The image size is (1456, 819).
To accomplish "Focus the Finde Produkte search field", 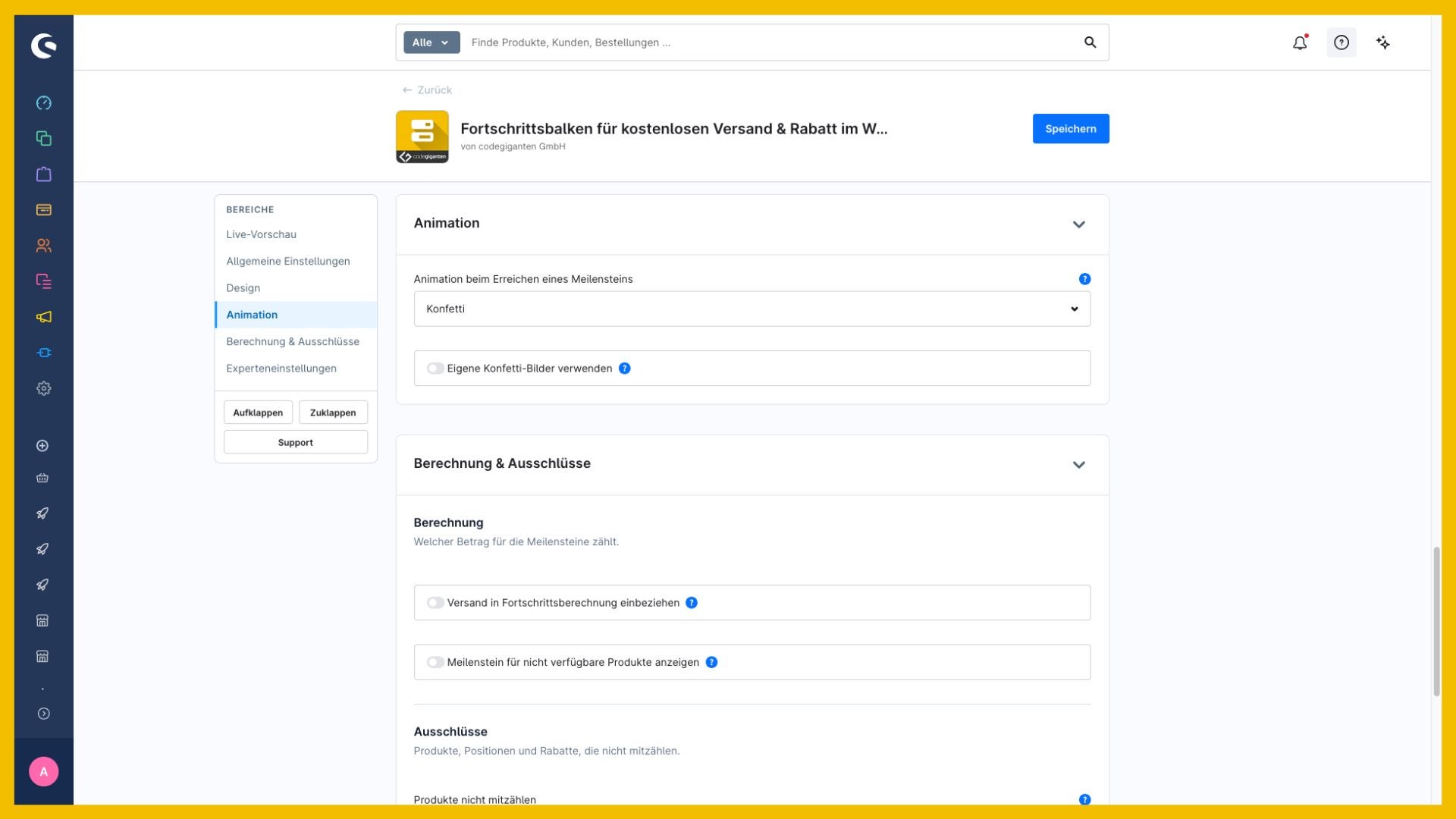I will [770, 42].
